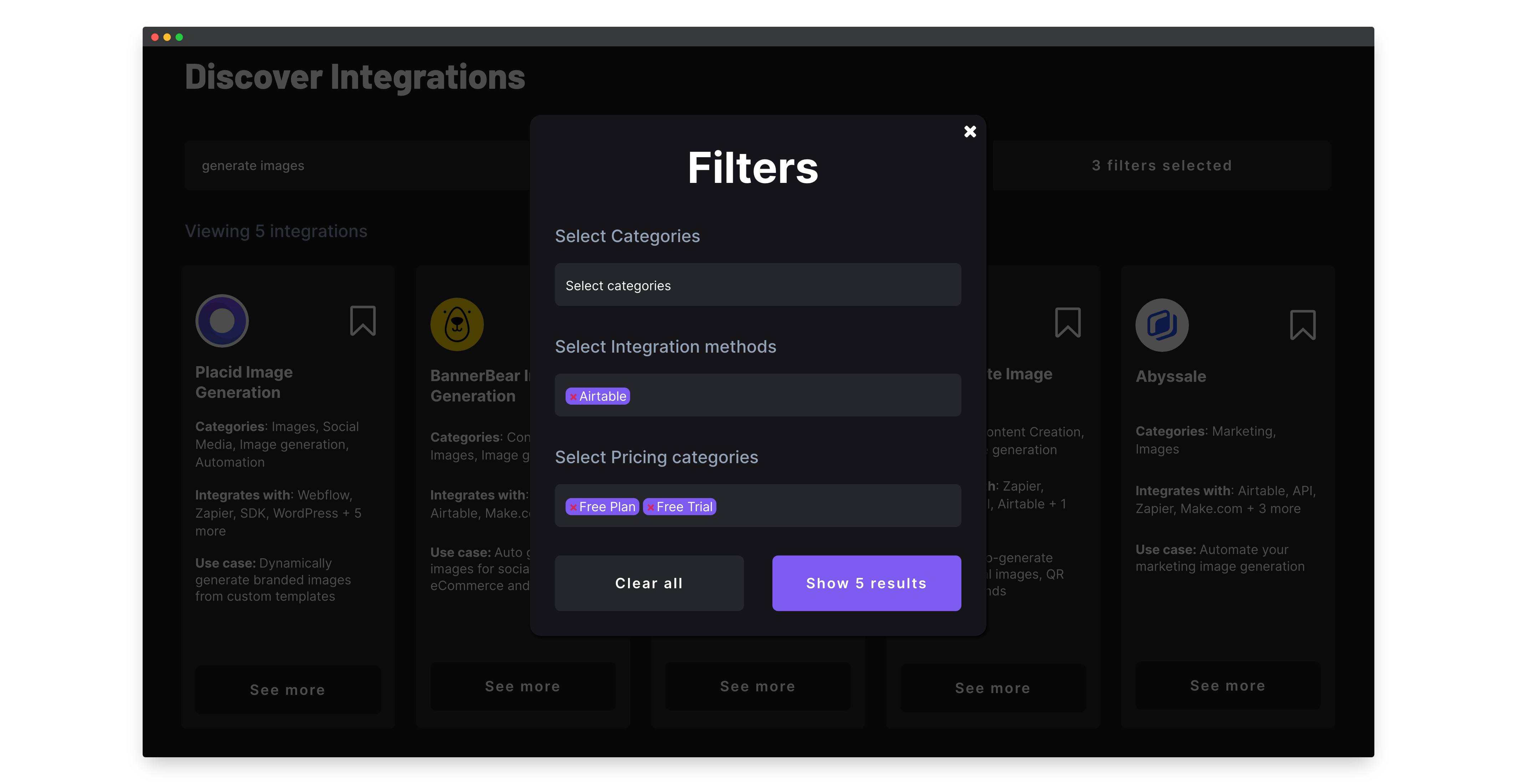
Task: Click the BannerBear bear logo icon
Action: point(457,324)
